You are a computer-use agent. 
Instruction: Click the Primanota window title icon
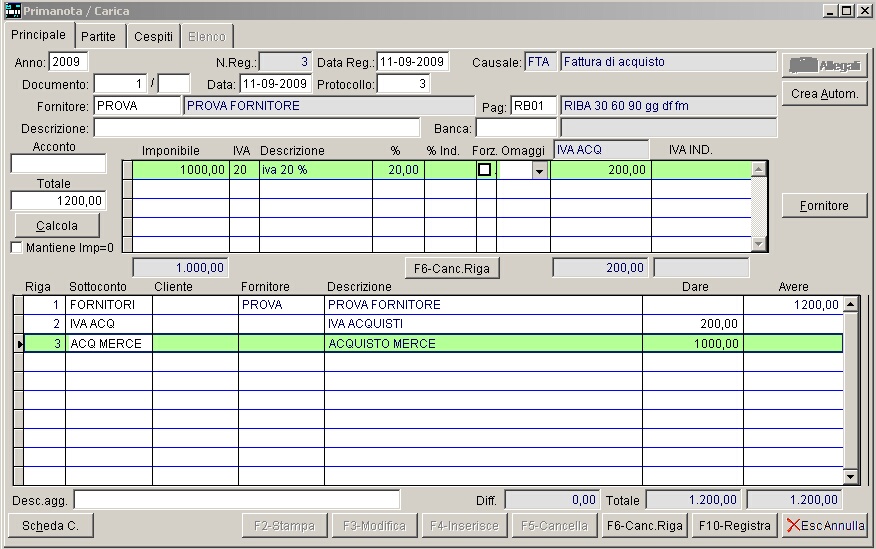tap(12, 11)
